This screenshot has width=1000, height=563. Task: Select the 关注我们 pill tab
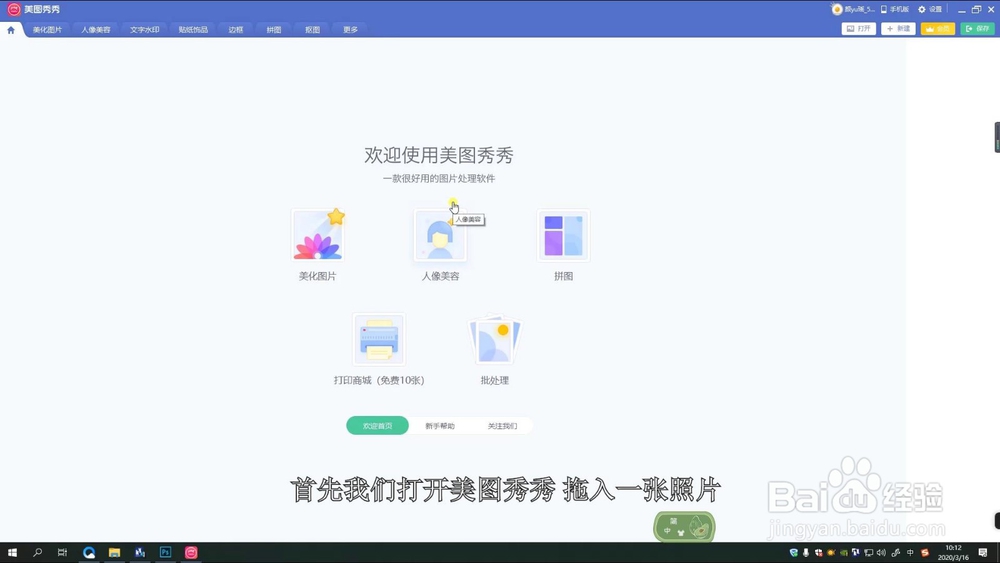(x=503, y=425)
